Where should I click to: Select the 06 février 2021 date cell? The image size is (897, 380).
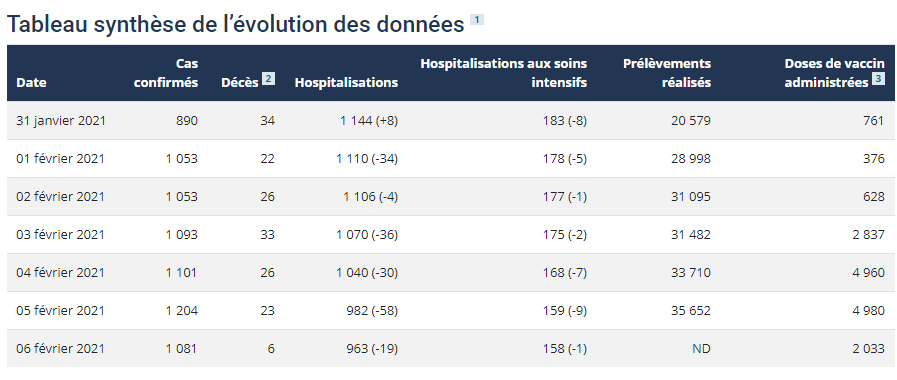tap(61, 349)
